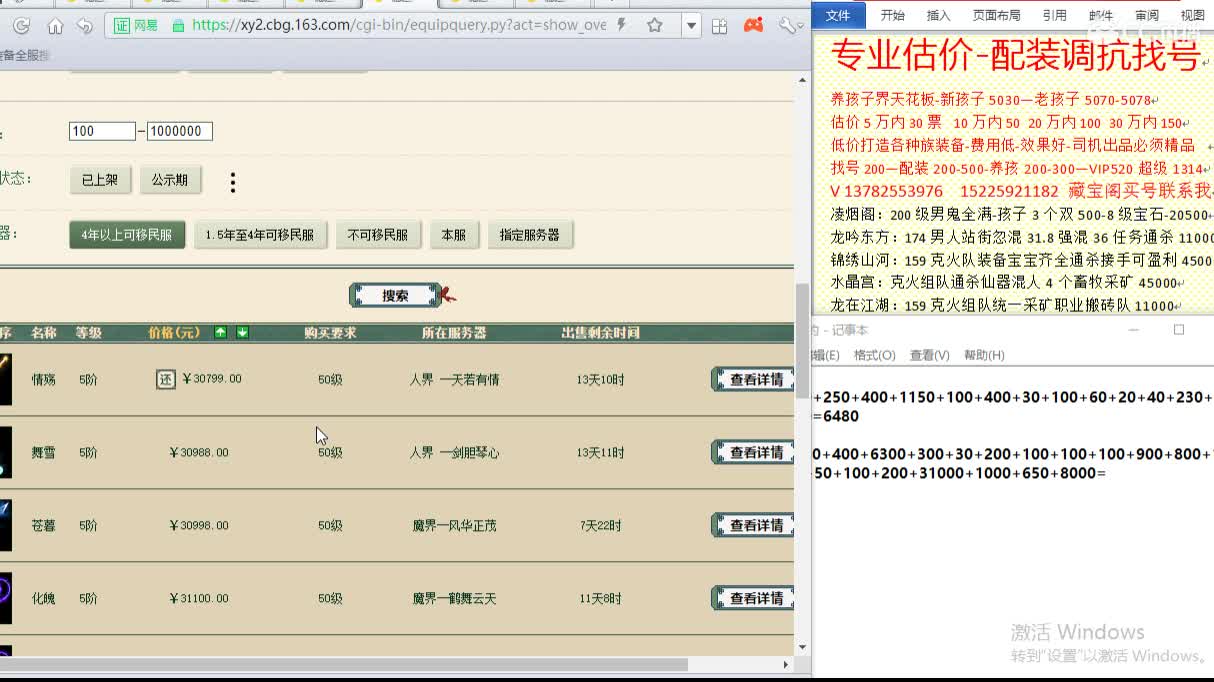1214x682 pixels.
Task: Toggle the 4年以上可移民服 server filter
Action: 127,235
